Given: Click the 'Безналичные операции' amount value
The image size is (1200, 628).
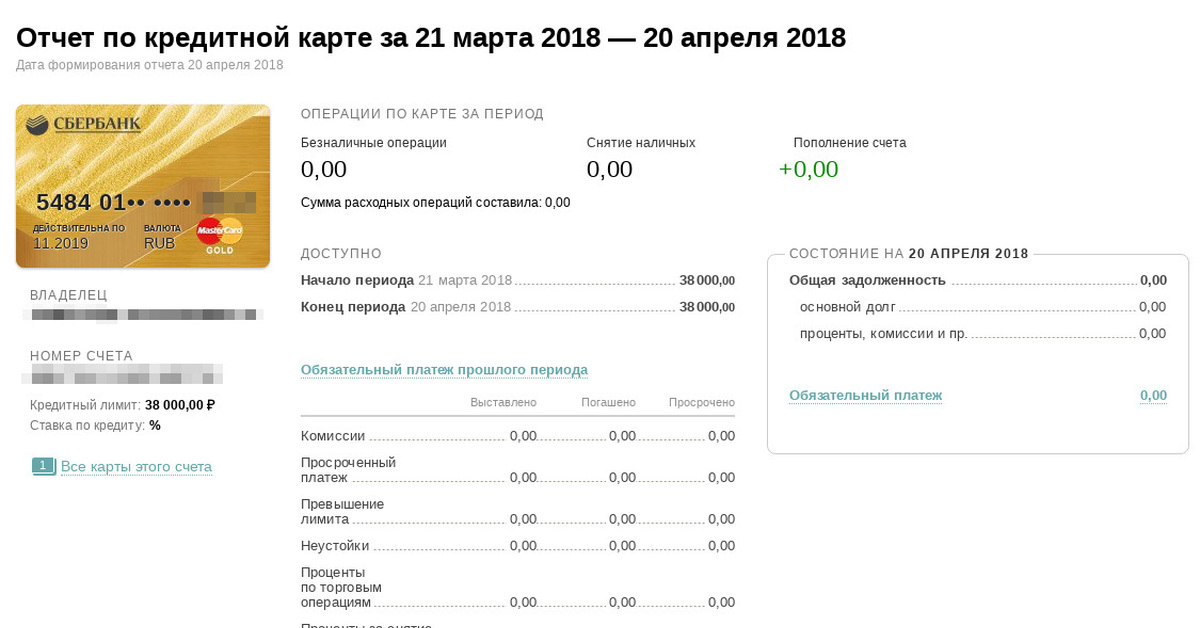Looking at the screenshot, I should (x=324, y=169).
